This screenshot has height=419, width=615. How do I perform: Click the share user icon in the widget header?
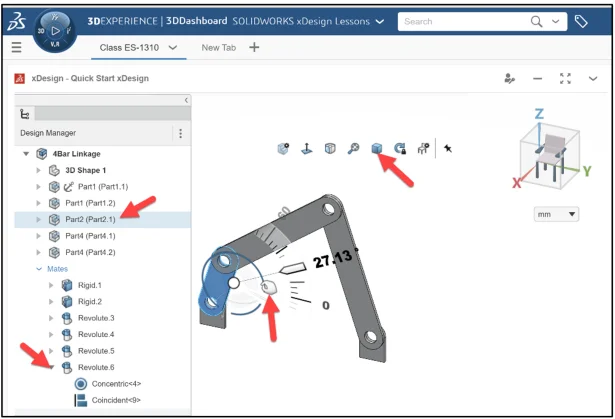tap(510, 78)
